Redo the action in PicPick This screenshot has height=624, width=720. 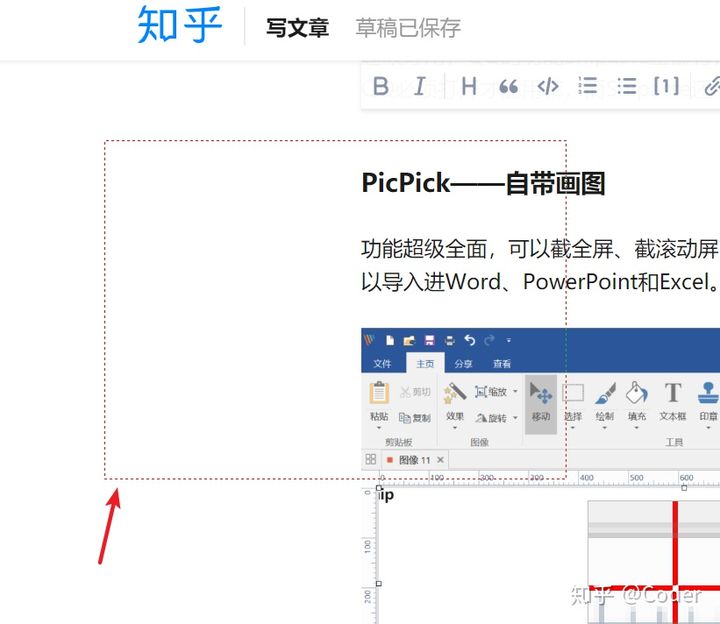click(x=489, y=340)
